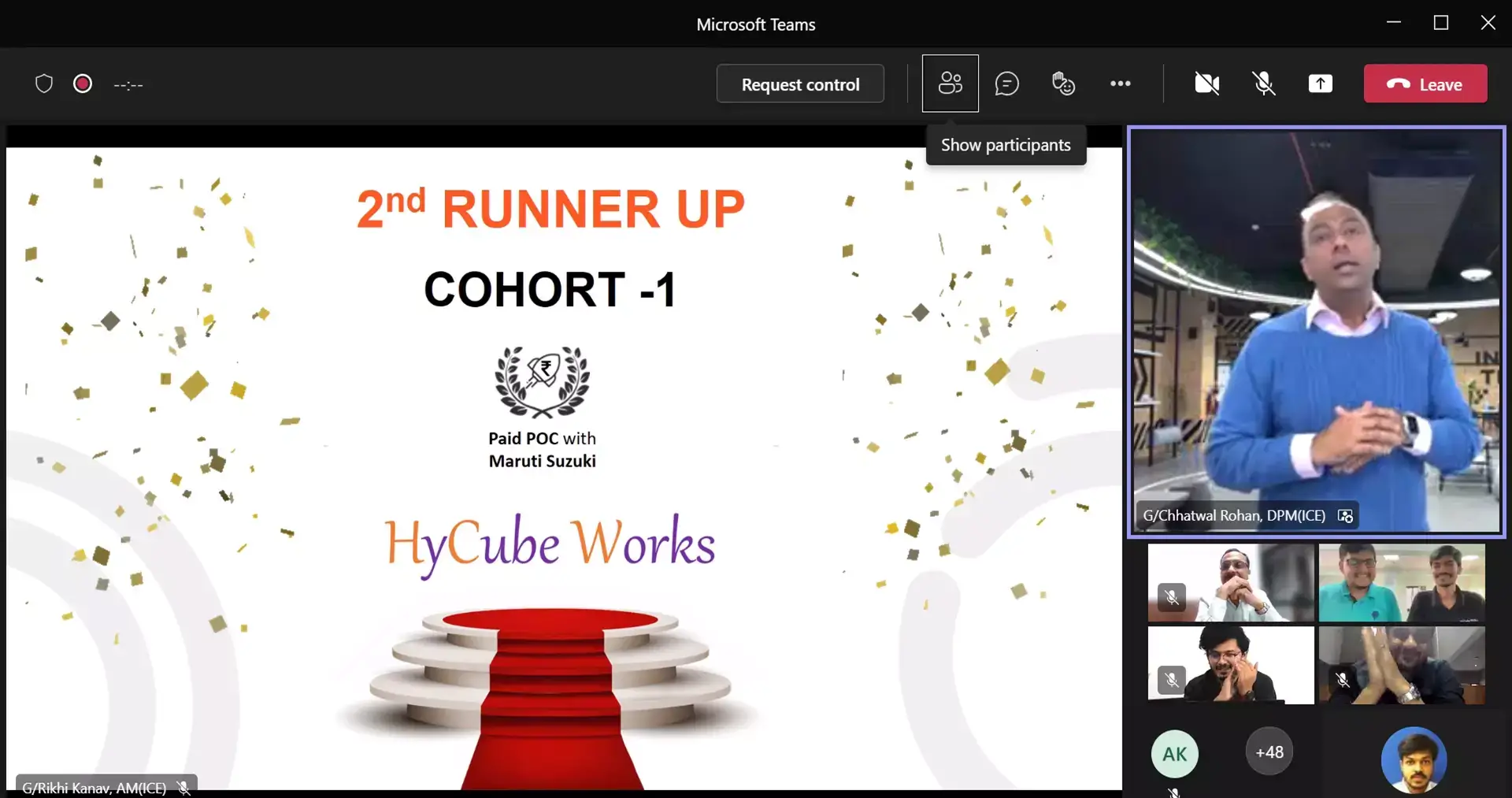Image resolution: width=1512 pixels, height=798 pixels.
Task: Open the reactions and raise hand menu
Action: pyautogui.click(x=1063, y=84)
